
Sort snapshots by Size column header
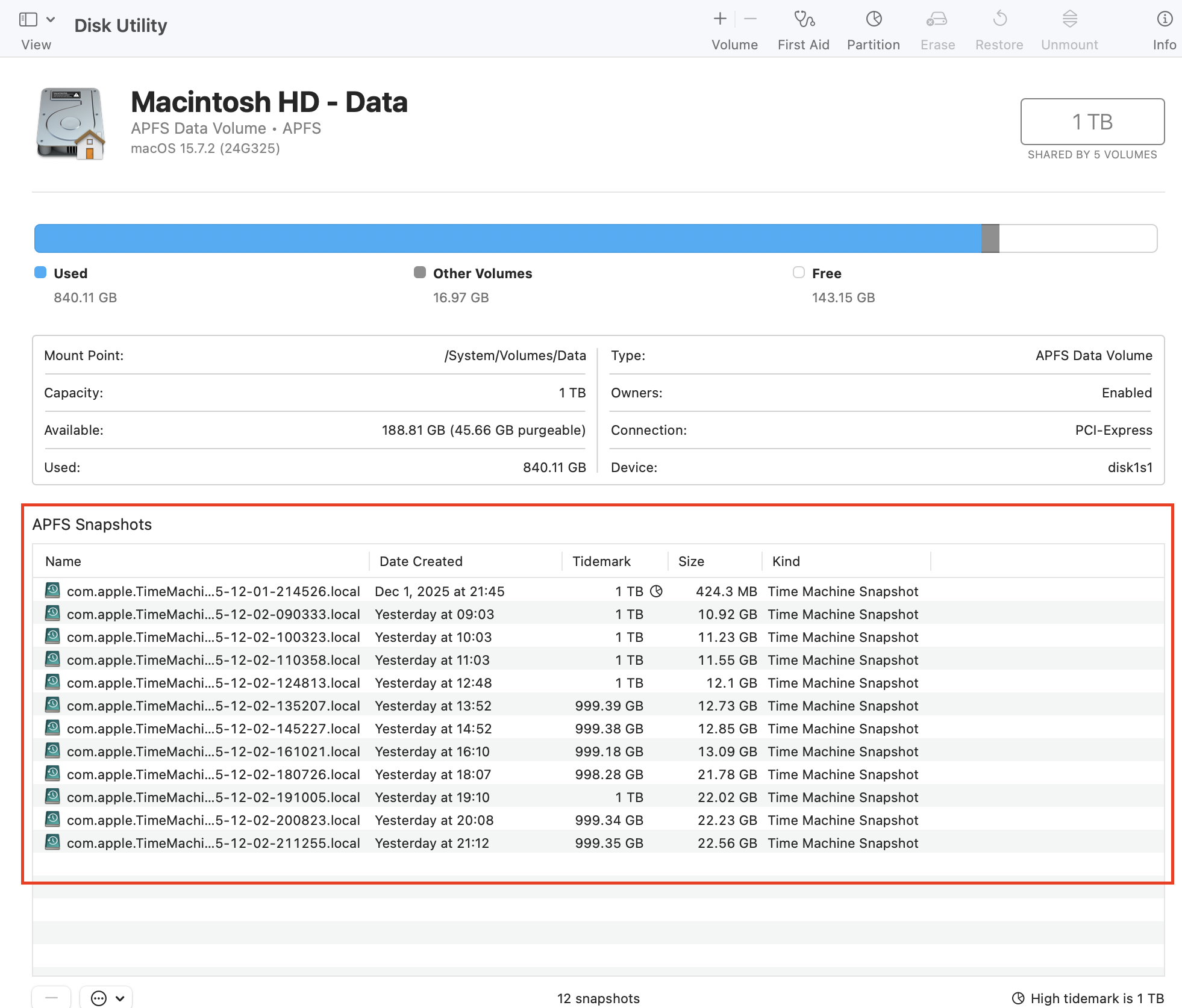pos(691,561)
